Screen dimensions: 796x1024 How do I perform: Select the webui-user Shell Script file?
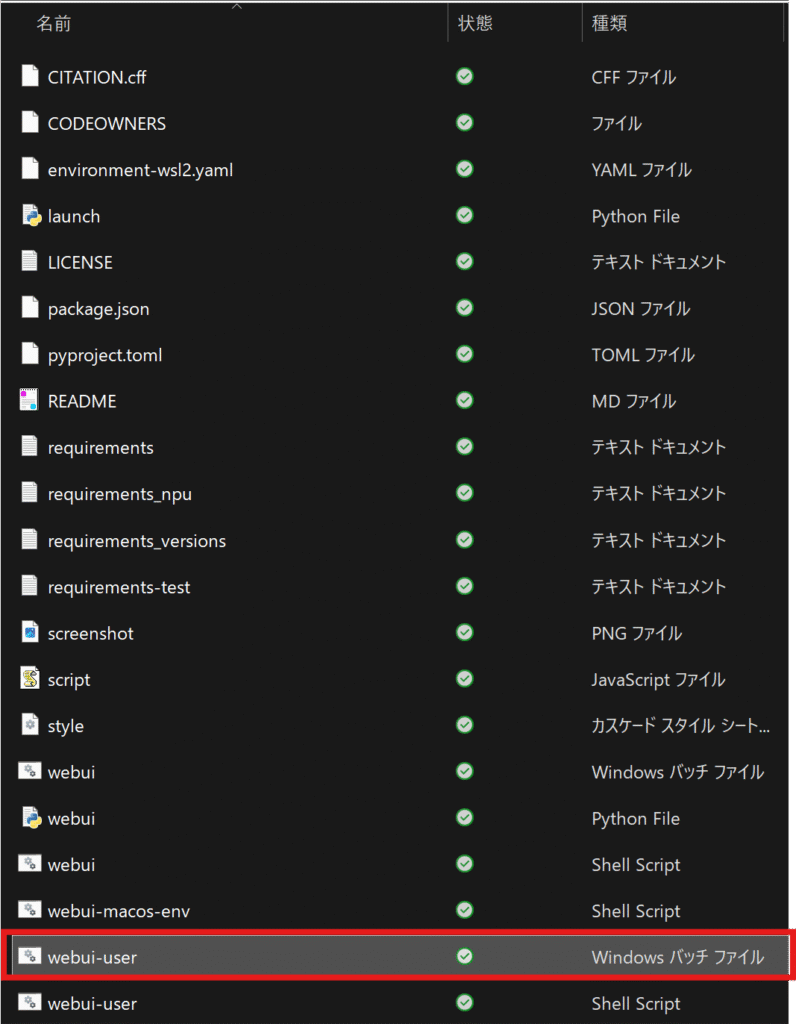(92, 1003)
